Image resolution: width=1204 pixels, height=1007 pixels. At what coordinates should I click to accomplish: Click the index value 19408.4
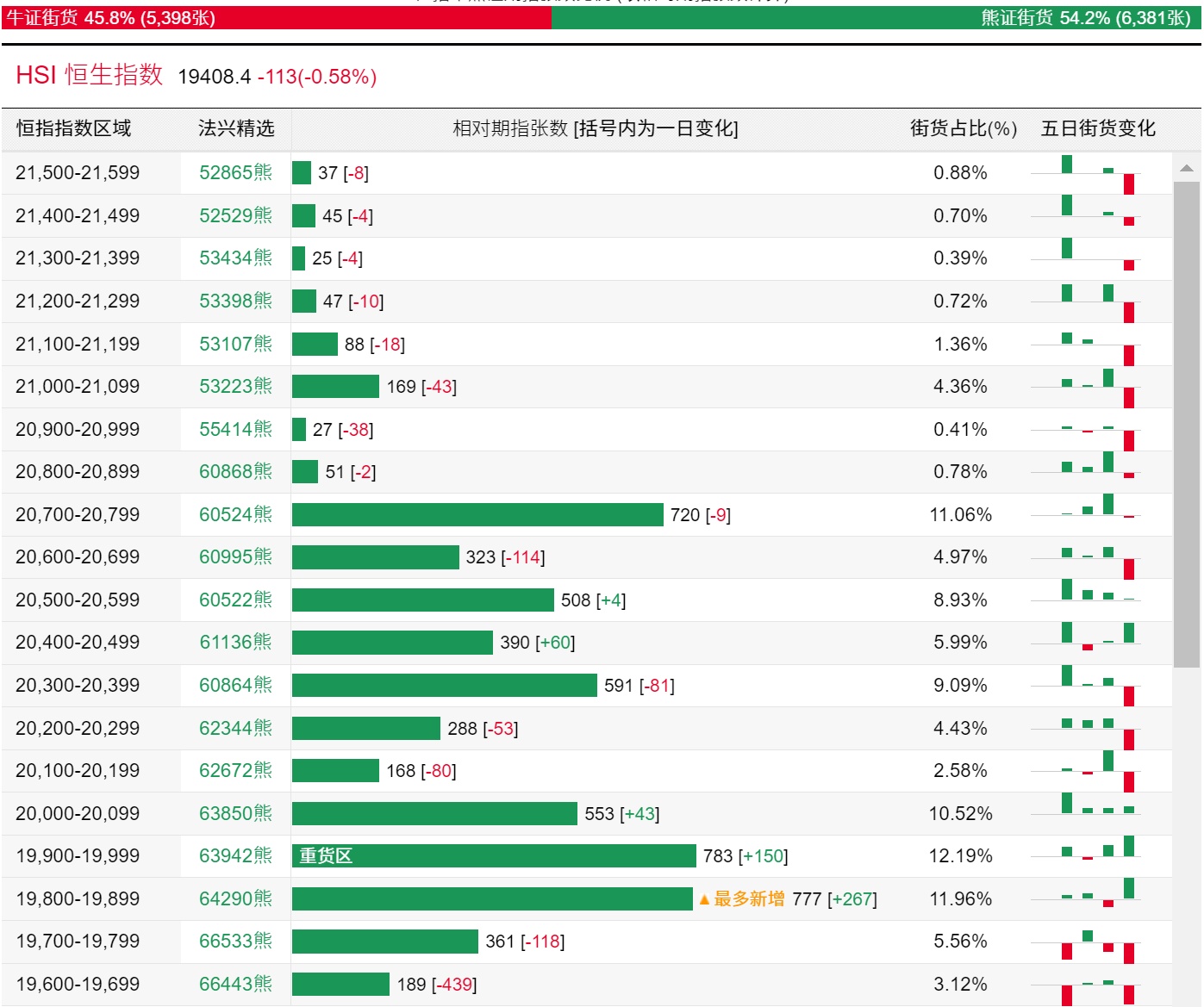[215, 77]
